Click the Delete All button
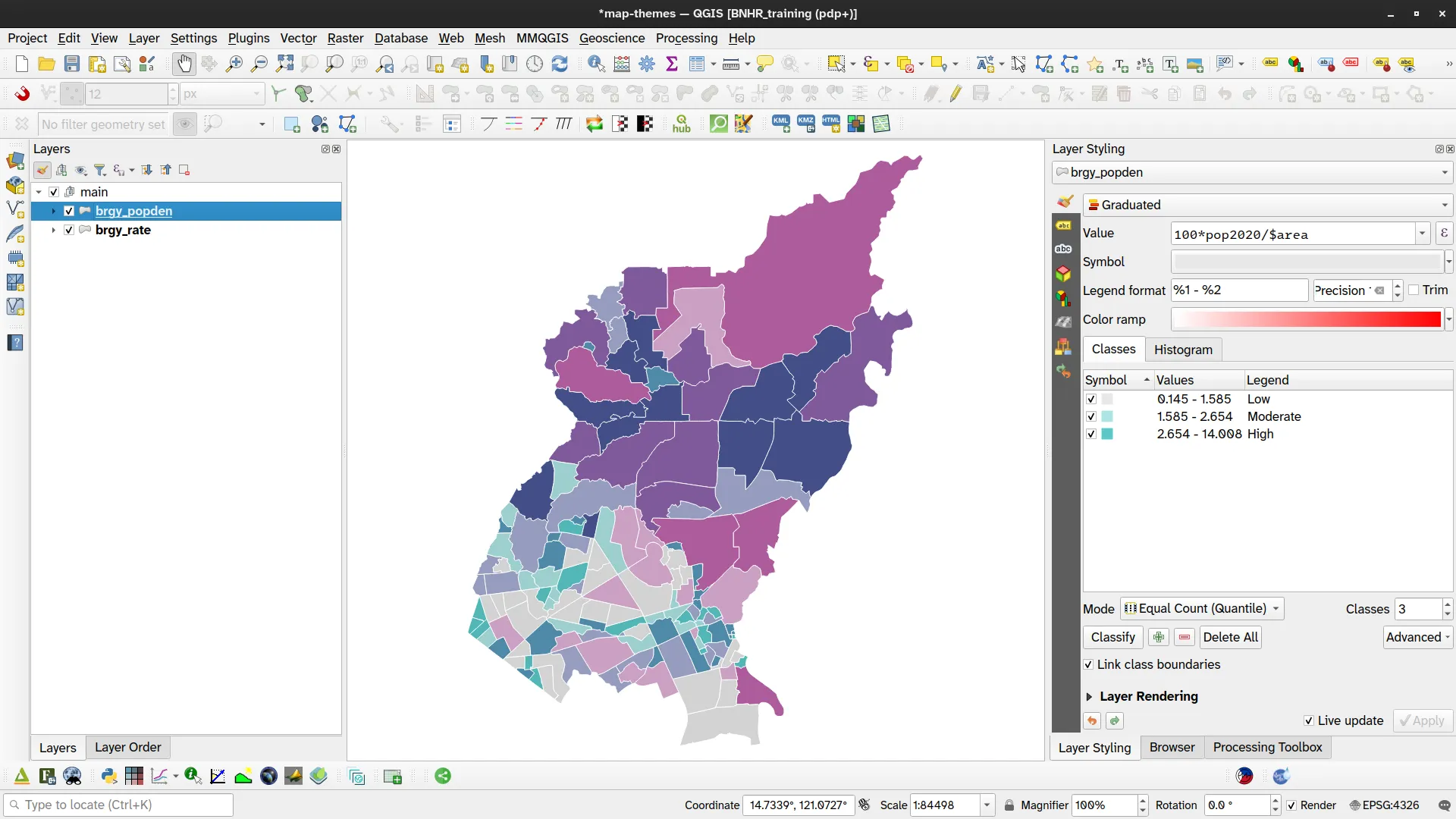This screenshot has height=819, width=1456. 1229,637
